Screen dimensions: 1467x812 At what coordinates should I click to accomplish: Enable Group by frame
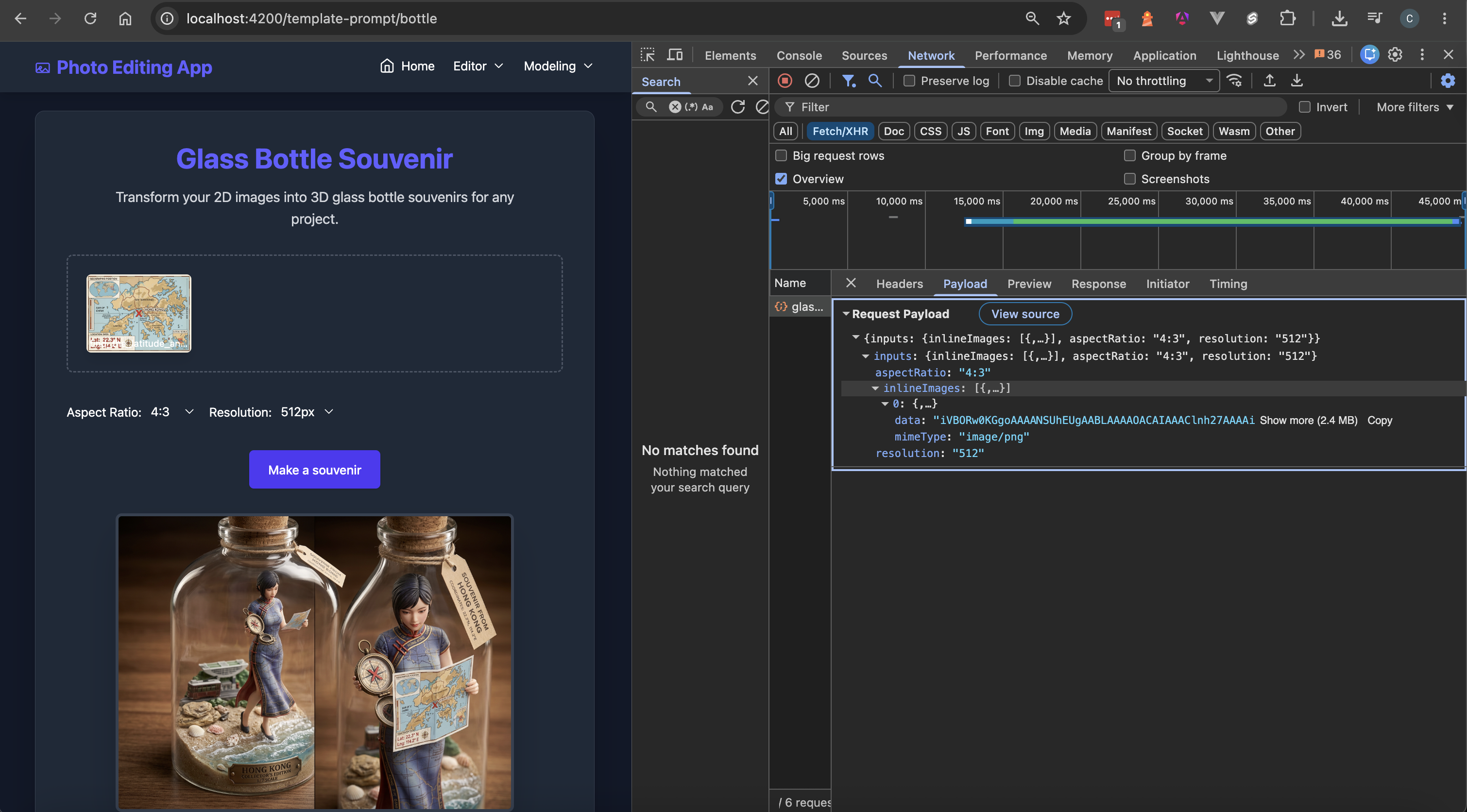click(1130, 155)
